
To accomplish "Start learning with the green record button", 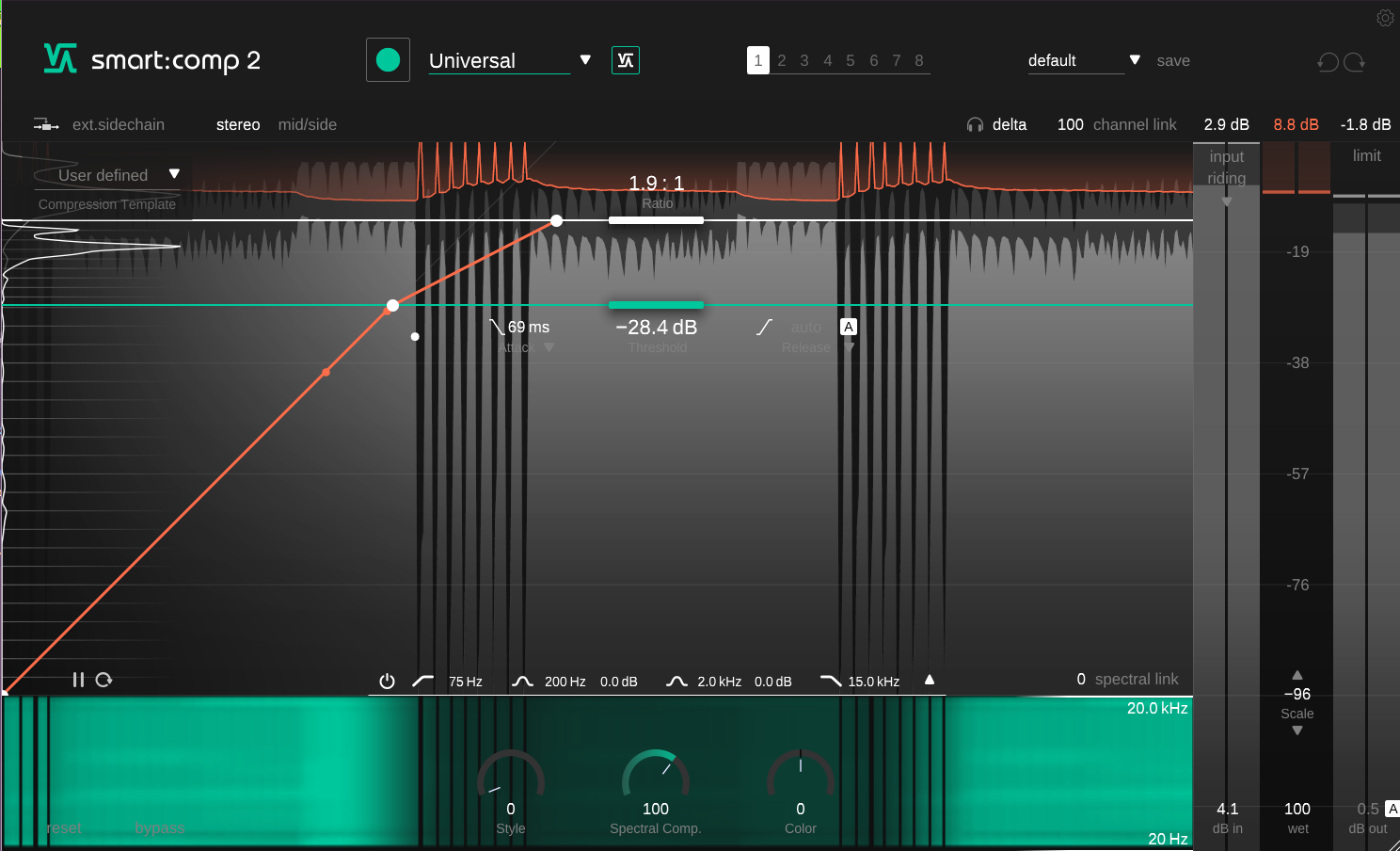I will click(388, 60).
